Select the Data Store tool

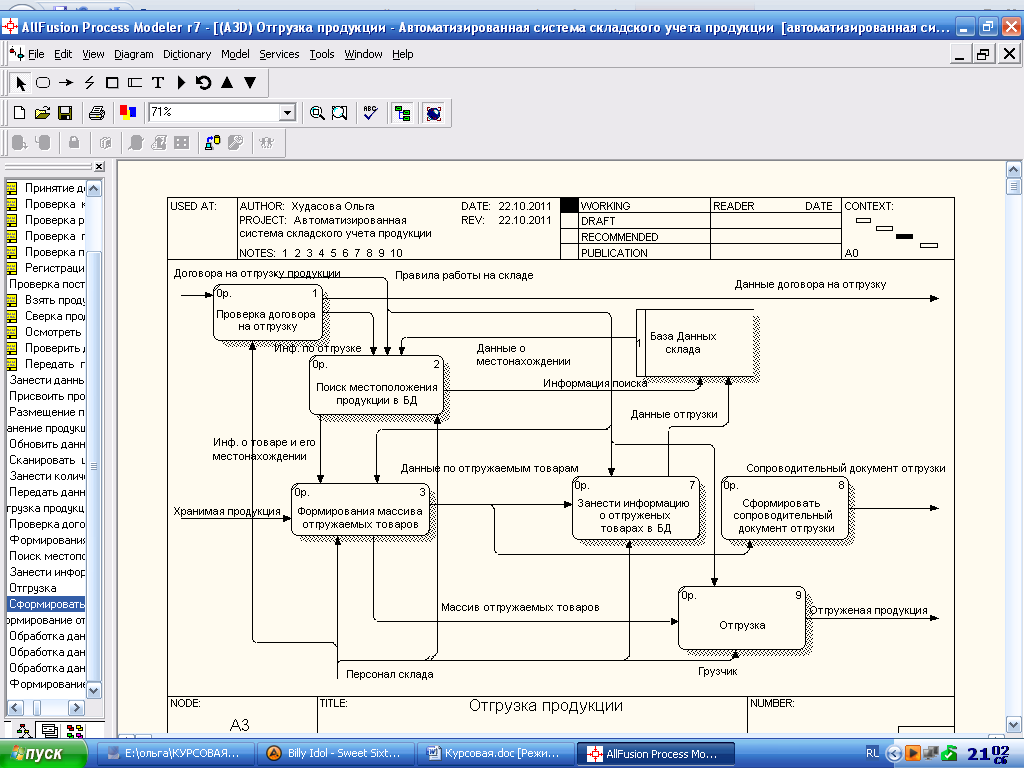(x=135, y=83)
